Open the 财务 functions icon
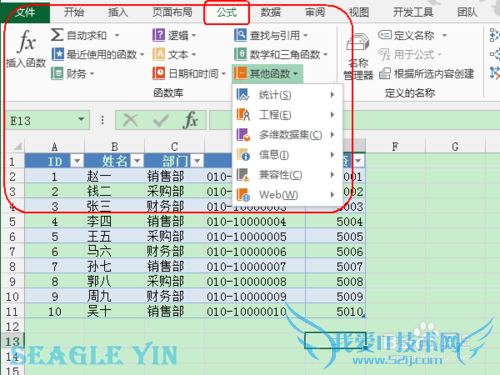The image size is (500, 375). tap(57, 73)
